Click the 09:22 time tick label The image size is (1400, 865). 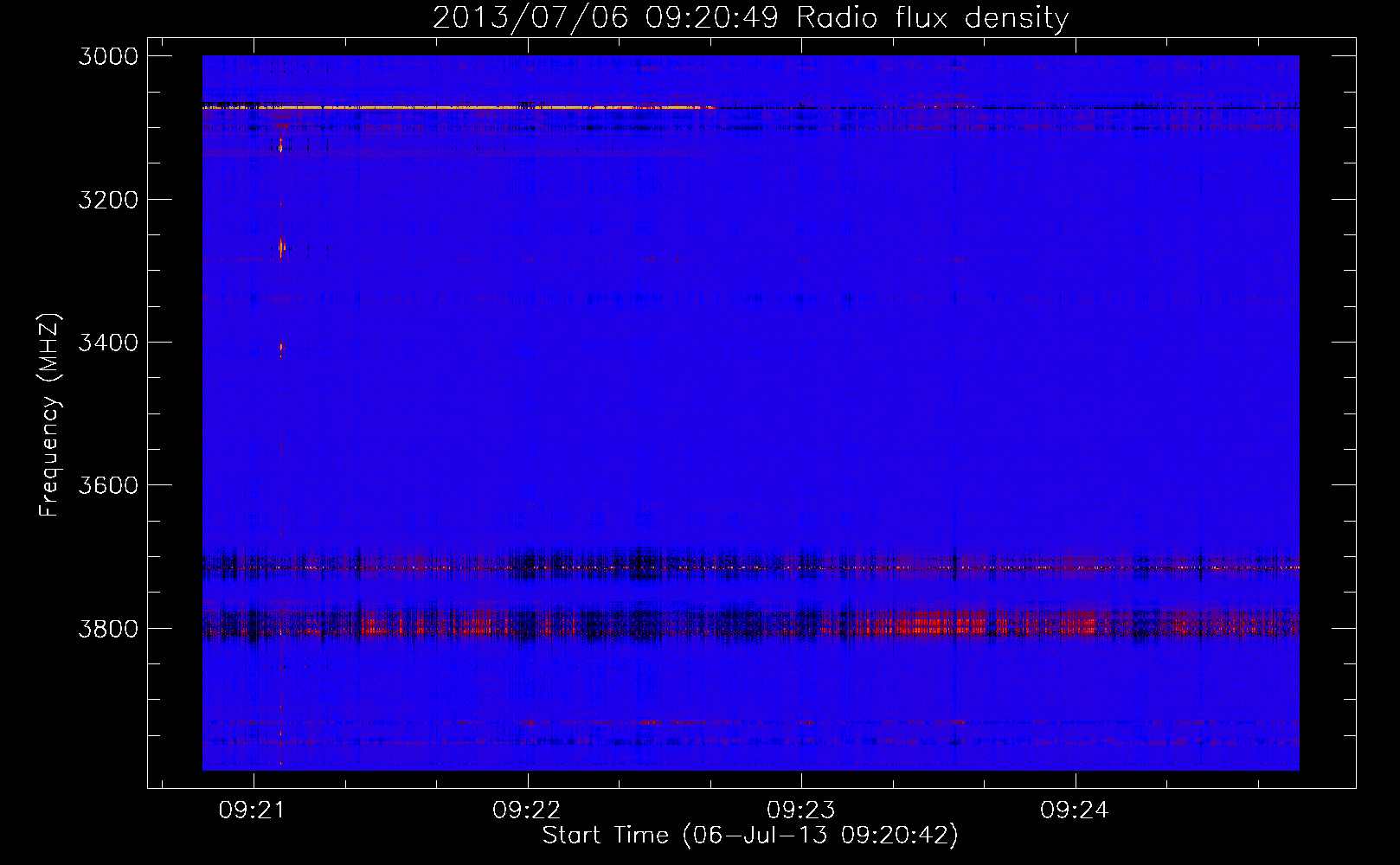[527, 810]
